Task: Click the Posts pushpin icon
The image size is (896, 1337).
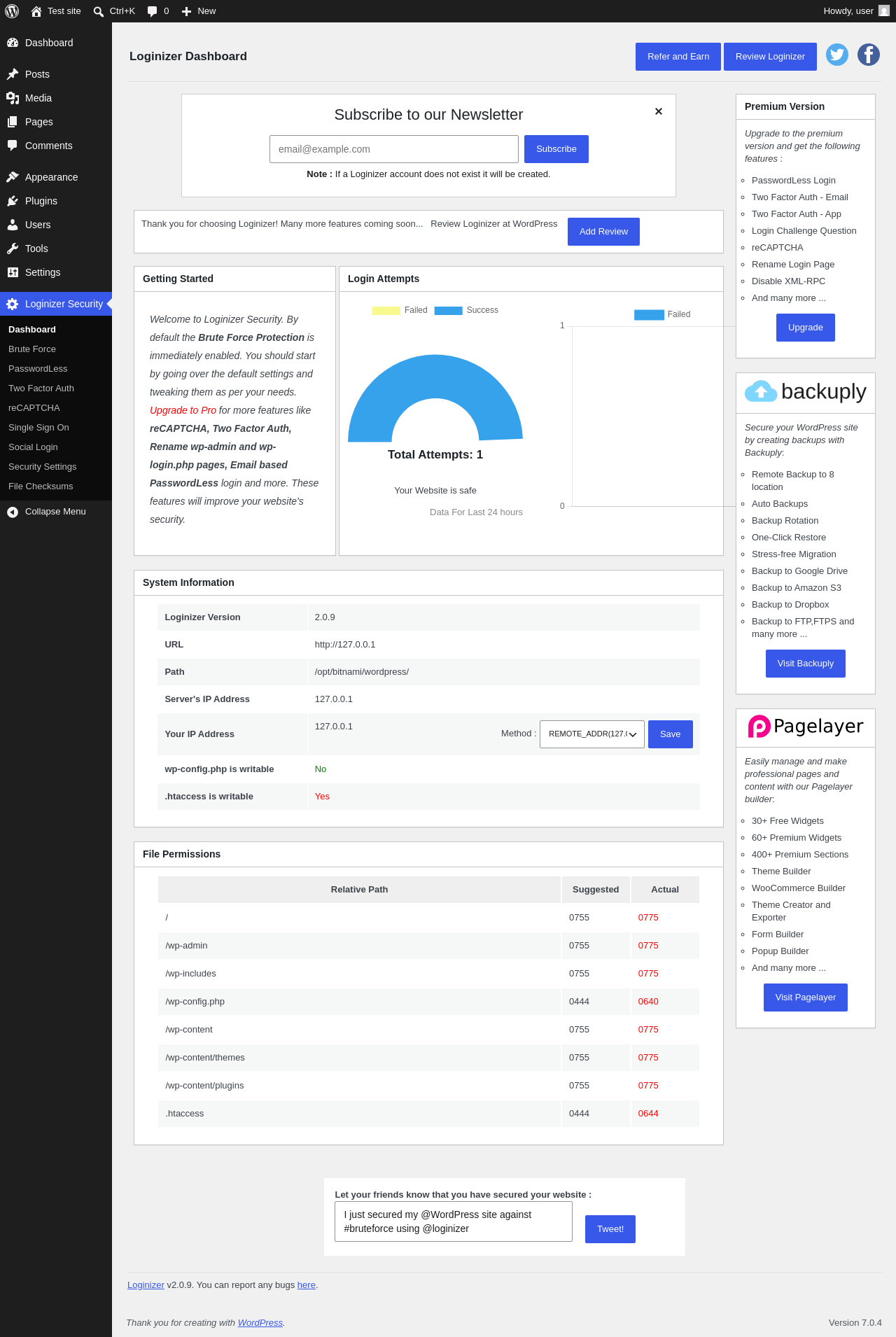Action: (x=13, y=74)
